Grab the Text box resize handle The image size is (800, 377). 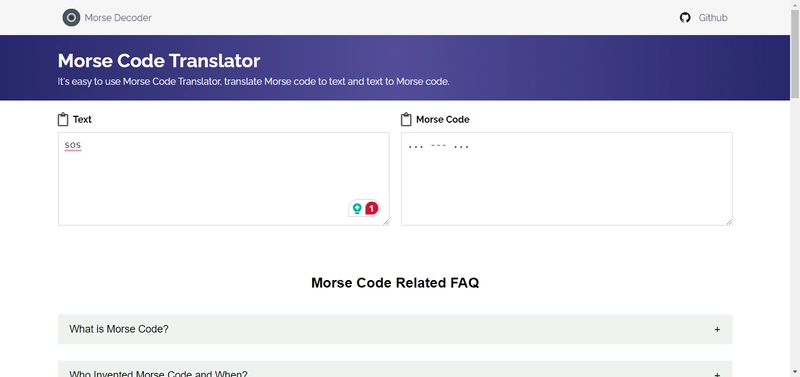click(x=386, y=222)
